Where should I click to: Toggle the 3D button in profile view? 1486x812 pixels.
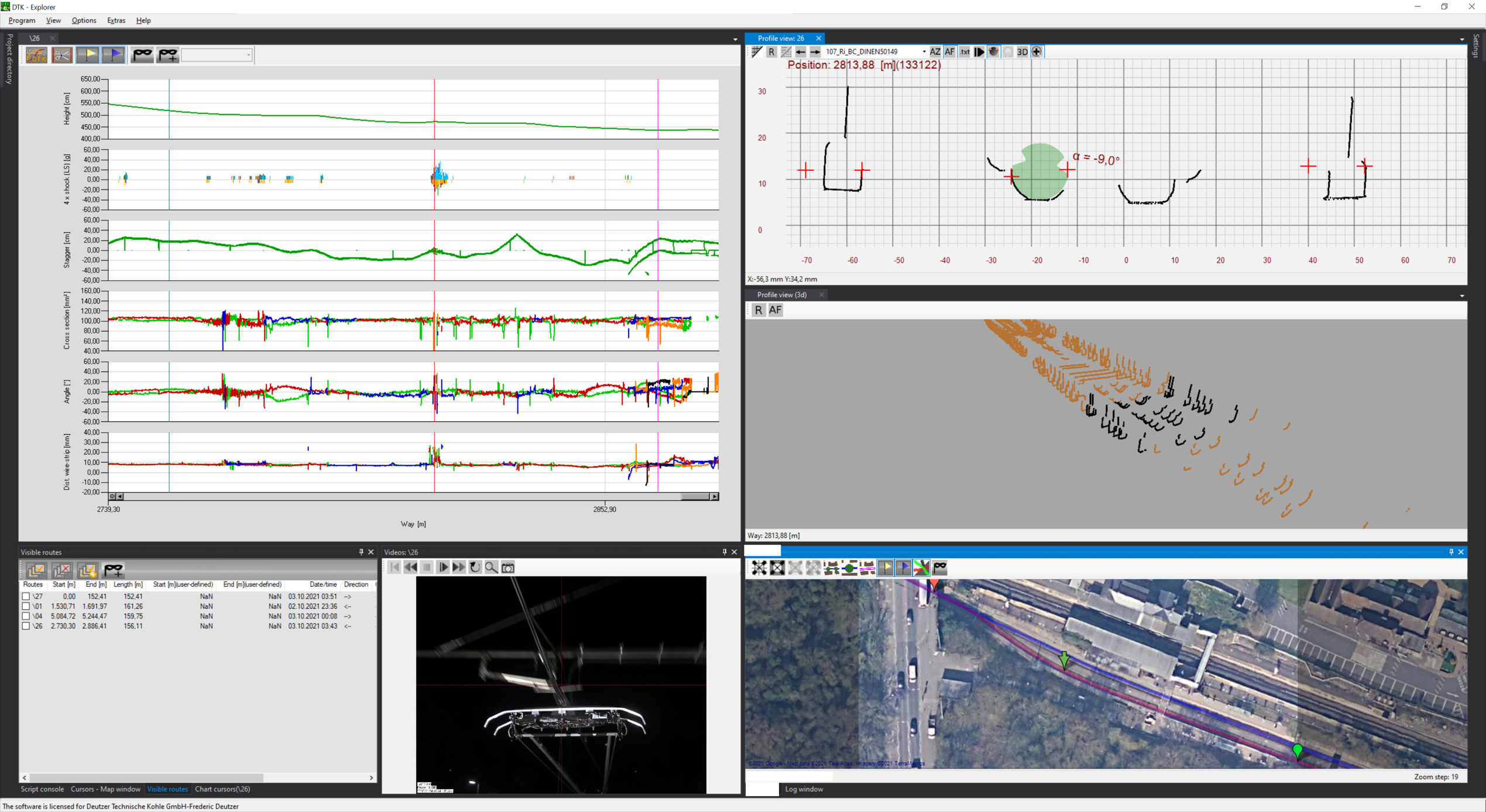point(1022,52)
